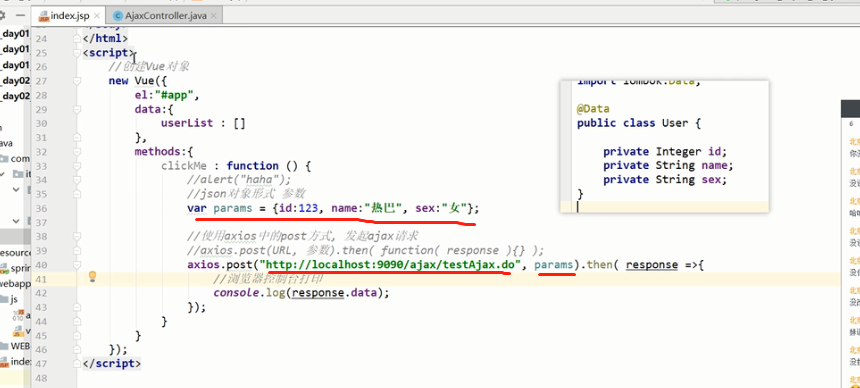This screenshot has height=388, width=860.
Task: Click 'params' argument on line 40
Action: pyautogui.click(x=554, y=265)
